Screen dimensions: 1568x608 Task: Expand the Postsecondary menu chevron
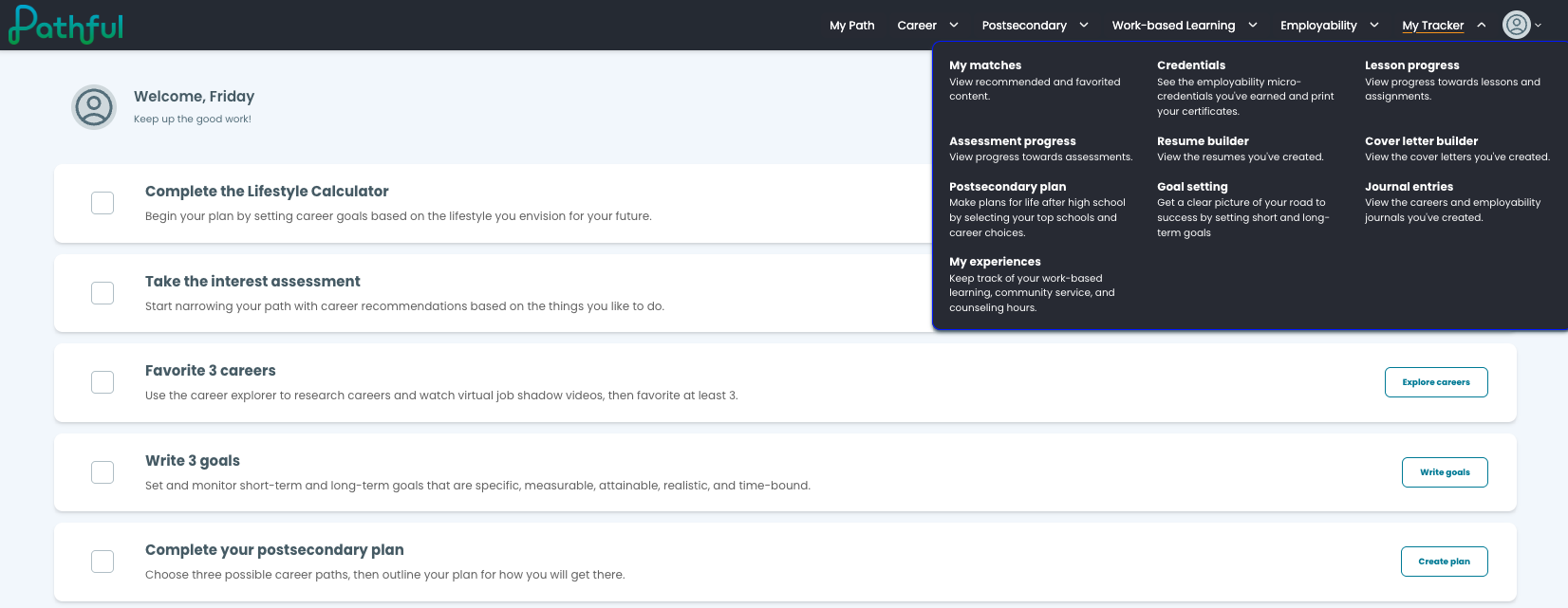(x=1084, y=26)
